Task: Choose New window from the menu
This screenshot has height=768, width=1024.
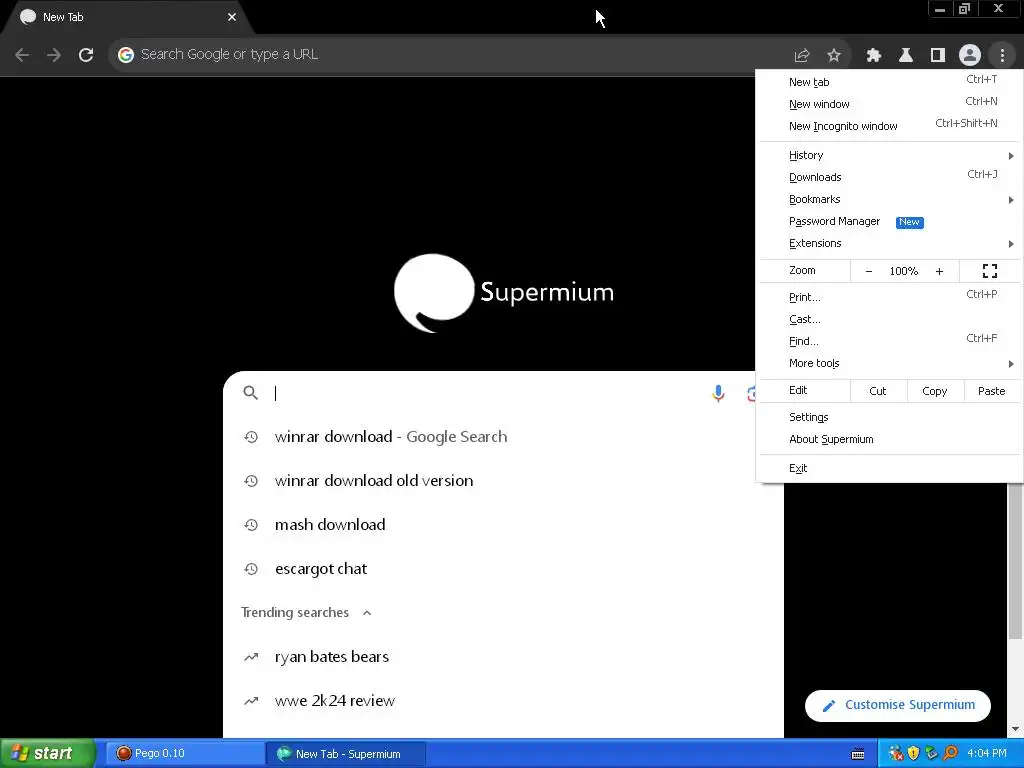Action: [889, 104]
